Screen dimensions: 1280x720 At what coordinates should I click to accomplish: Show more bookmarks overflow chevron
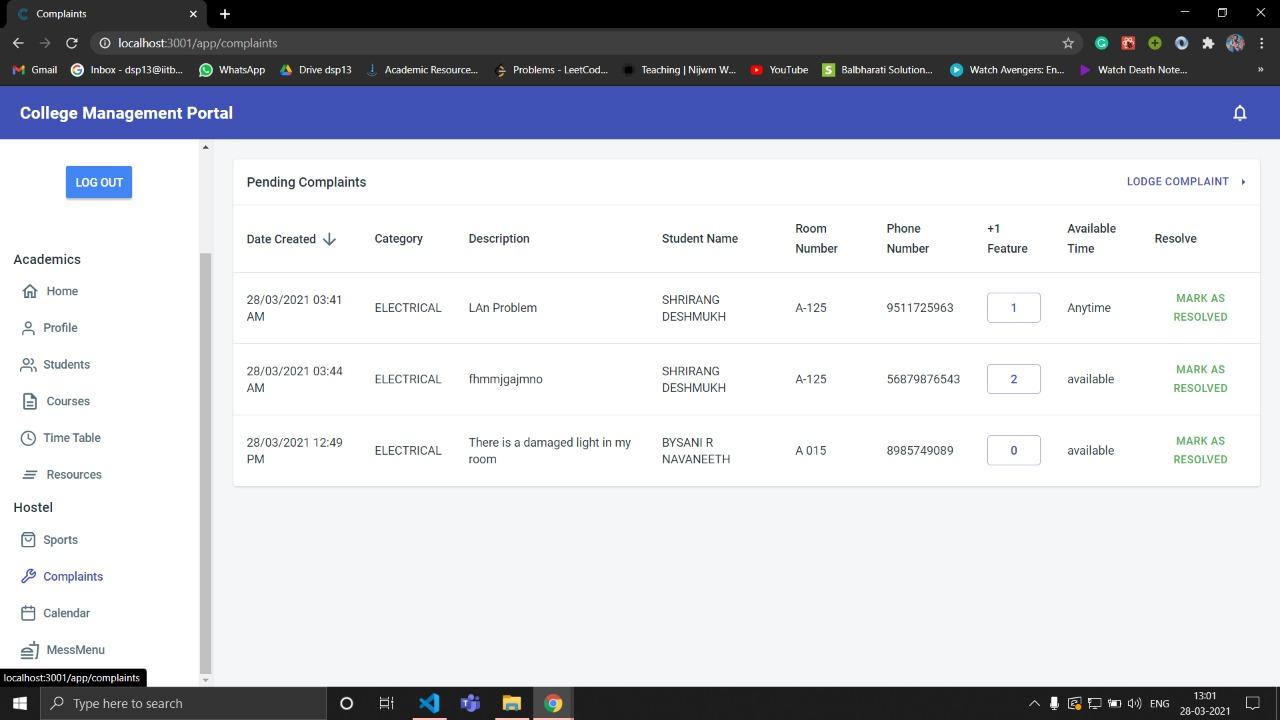(x=1260, y=70)
